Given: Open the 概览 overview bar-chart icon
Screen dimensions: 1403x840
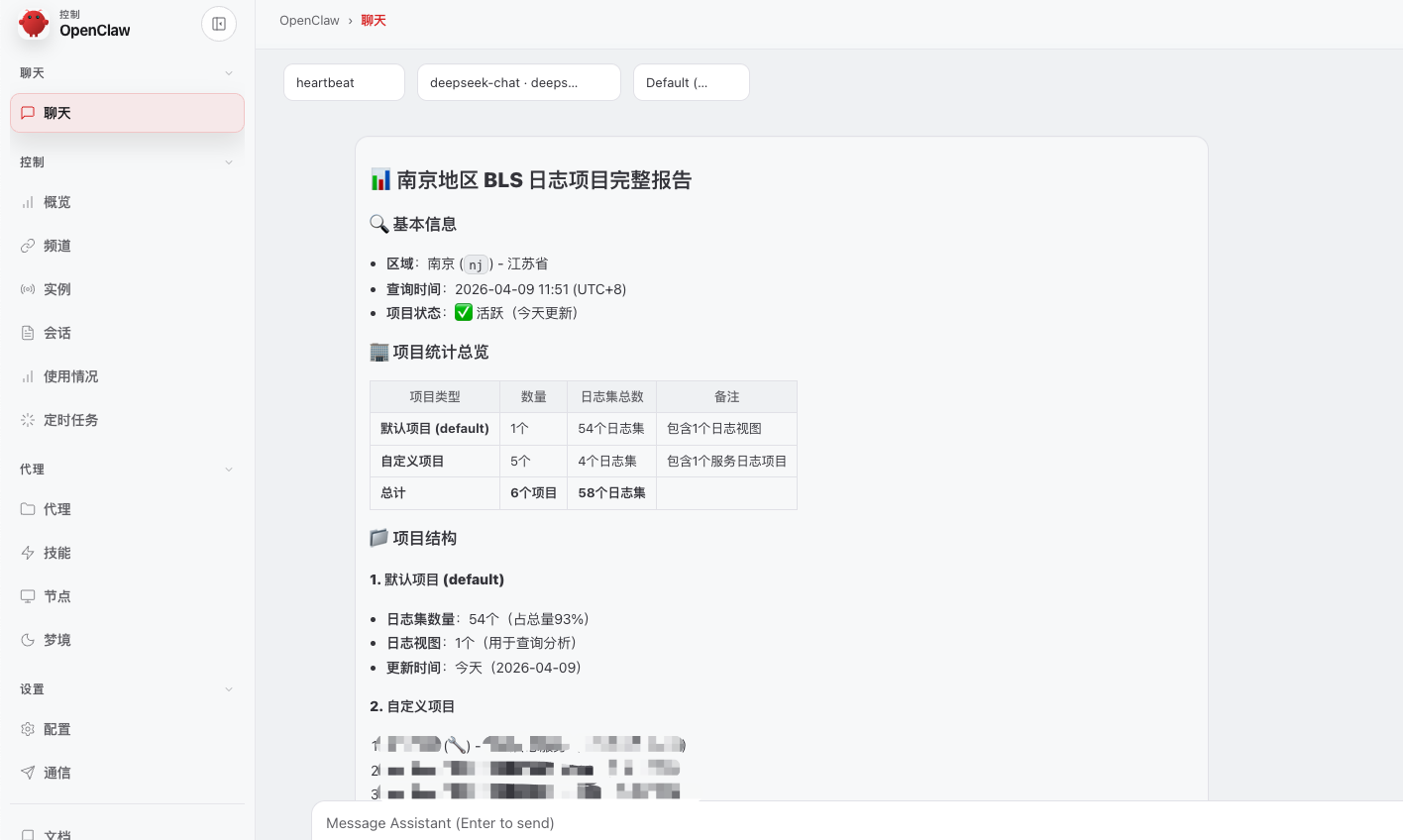Looking at the screenshot, I should pos(28,202).
